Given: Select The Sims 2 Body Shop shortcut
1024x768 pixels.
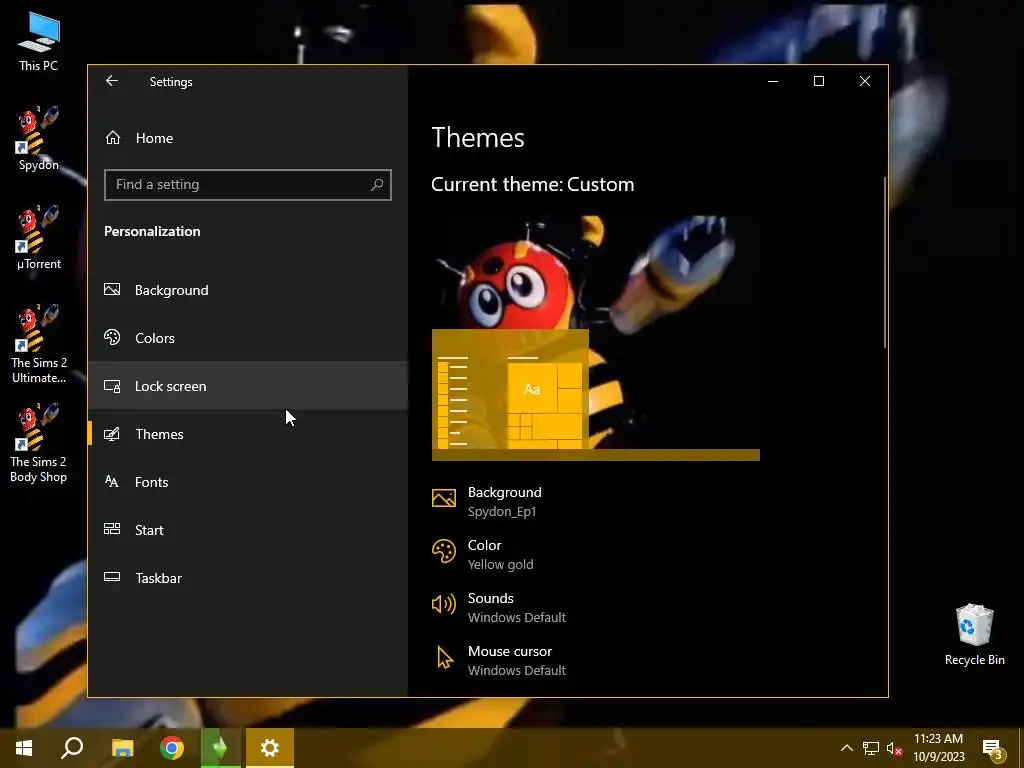Looking at the screenshot, I should (39, 443).
